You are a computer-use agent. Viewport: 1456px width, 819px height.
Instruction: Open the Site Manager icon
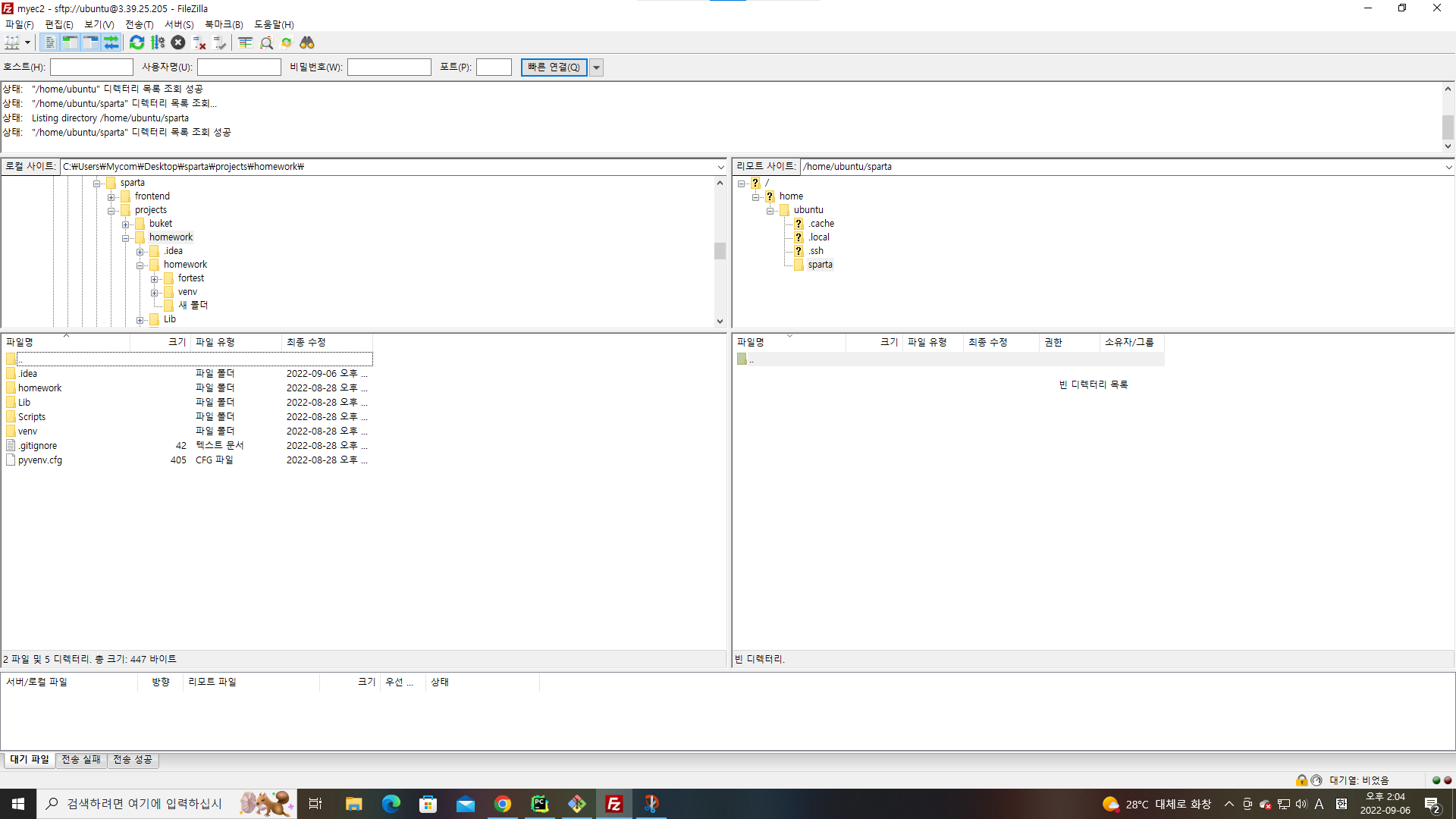(12, 42)
